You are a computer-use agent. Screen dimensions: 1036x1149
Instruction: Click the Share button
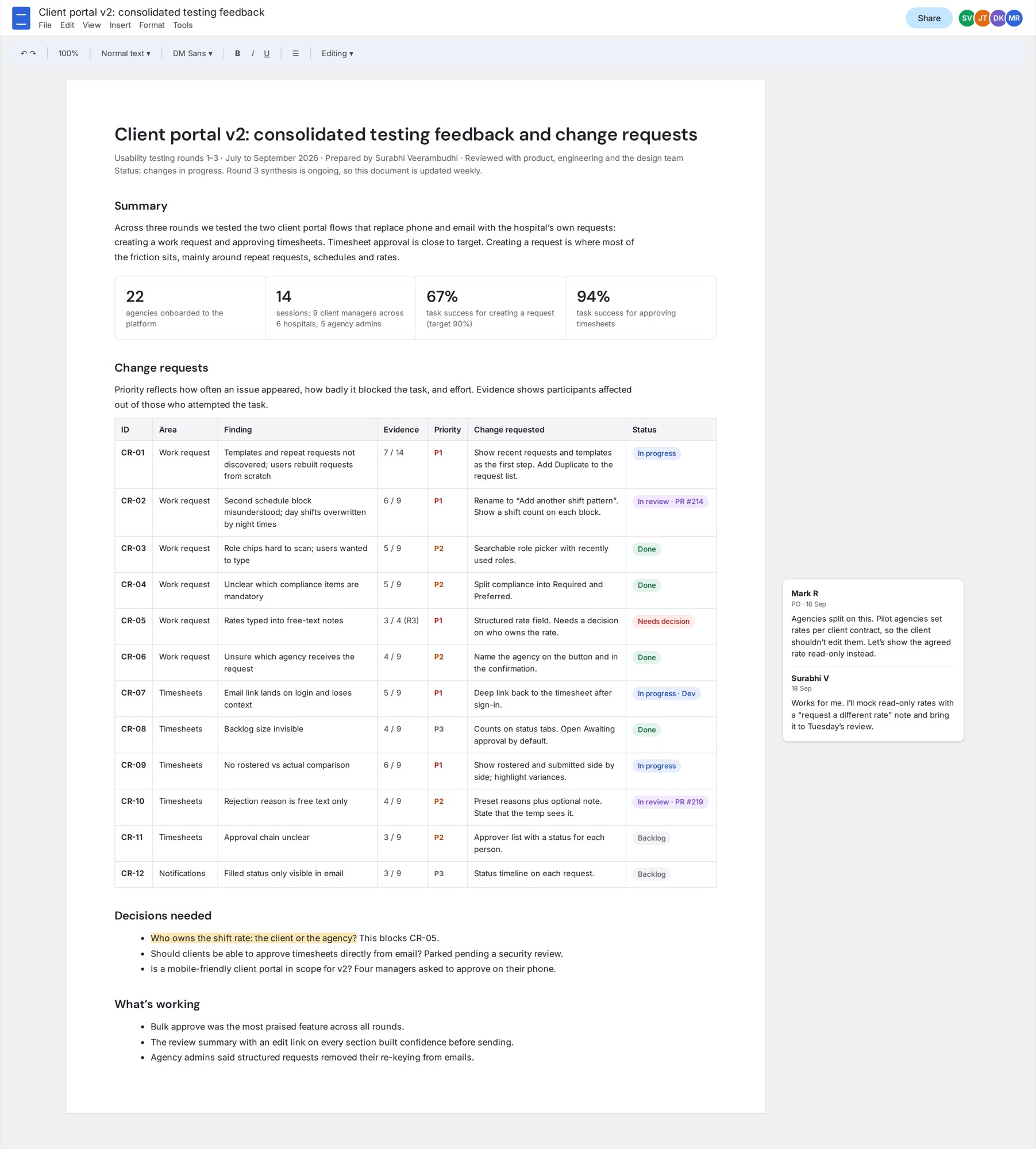[x=929, y=18]
